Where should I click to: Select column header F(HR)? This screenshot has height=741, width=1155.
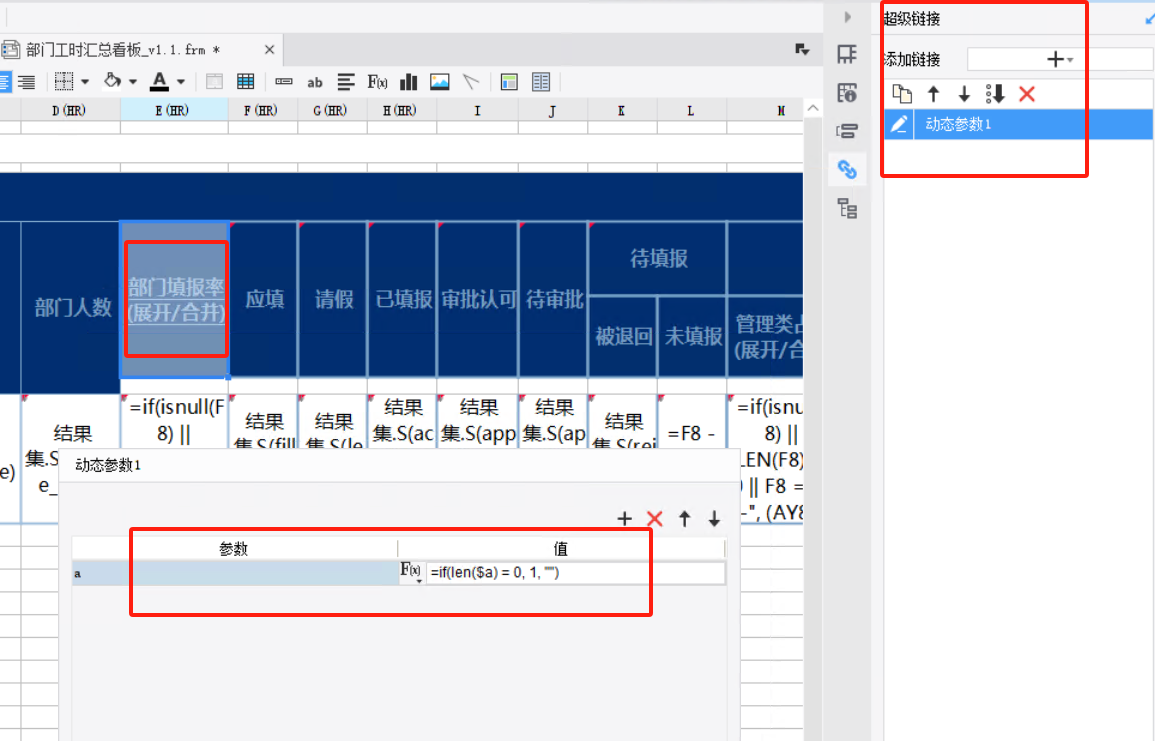[262, 110]
